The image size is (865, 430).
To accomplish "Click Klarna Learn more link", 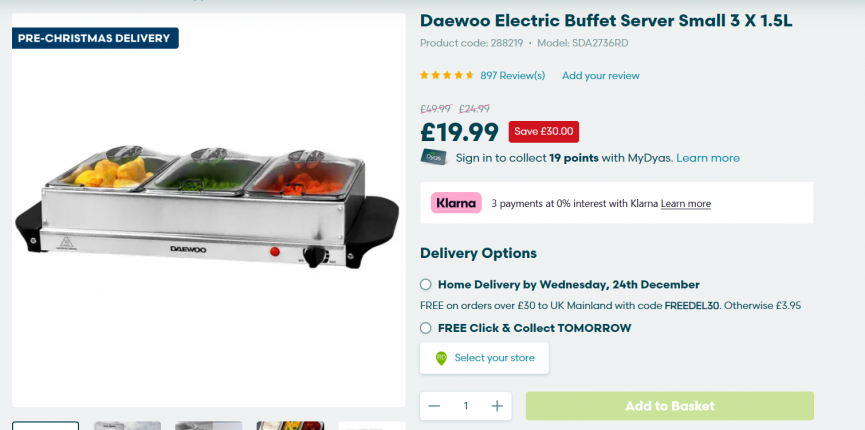I will [x=686, y=204].
